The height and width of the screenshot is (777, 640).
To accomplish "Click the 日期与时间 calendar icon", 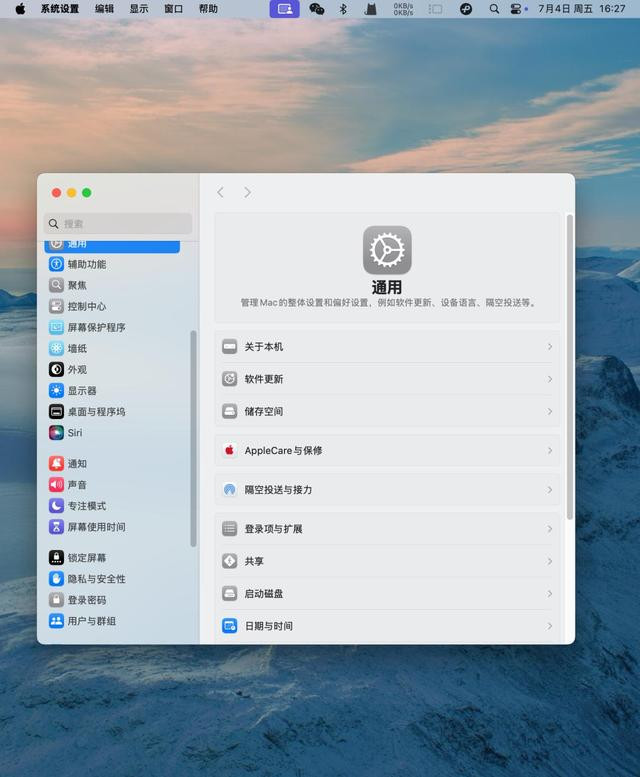I will coord(229,626).
